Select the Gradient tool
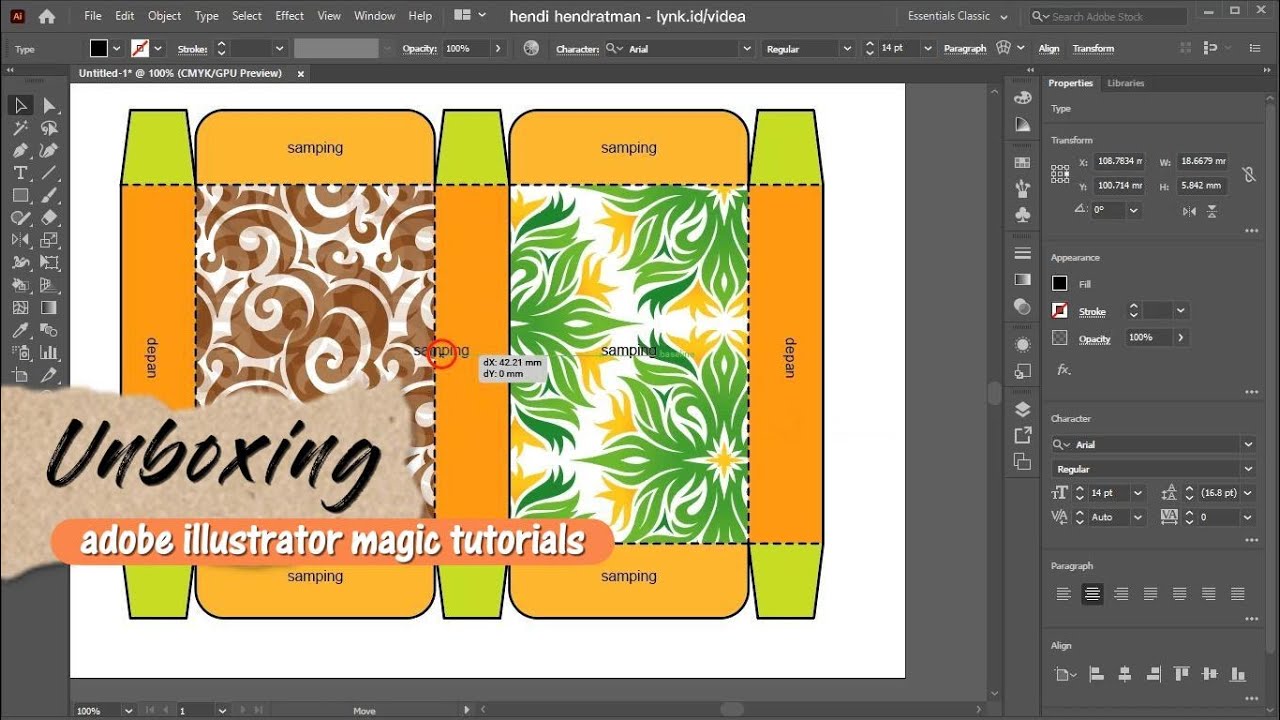The height and width of the screenshot is (720, 1280). [x=49, y=308]
